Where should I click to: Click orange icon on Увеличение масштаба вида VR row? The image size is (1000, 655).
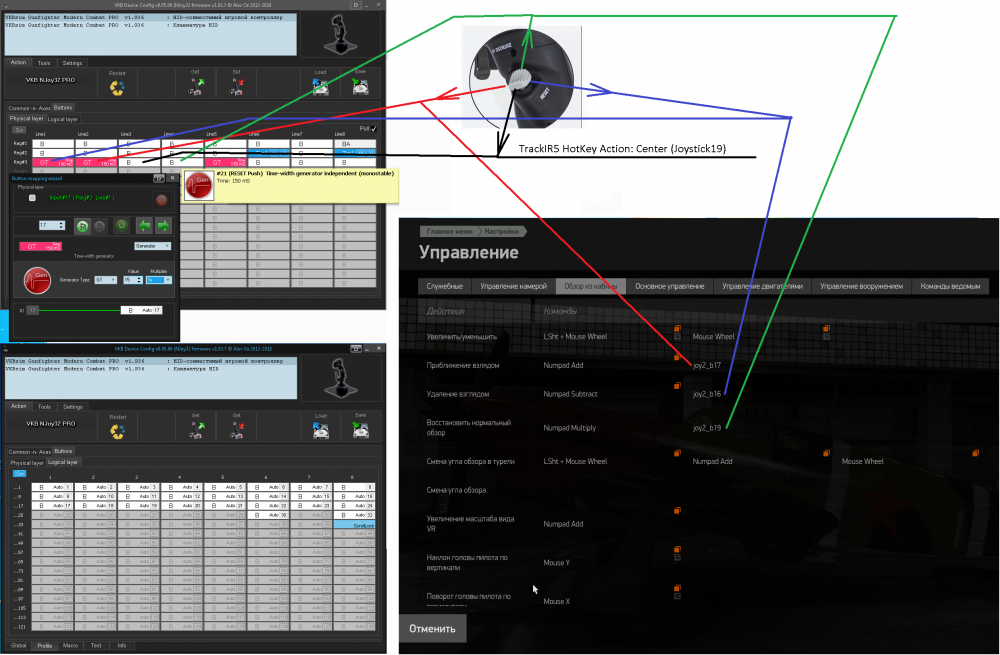677,510
